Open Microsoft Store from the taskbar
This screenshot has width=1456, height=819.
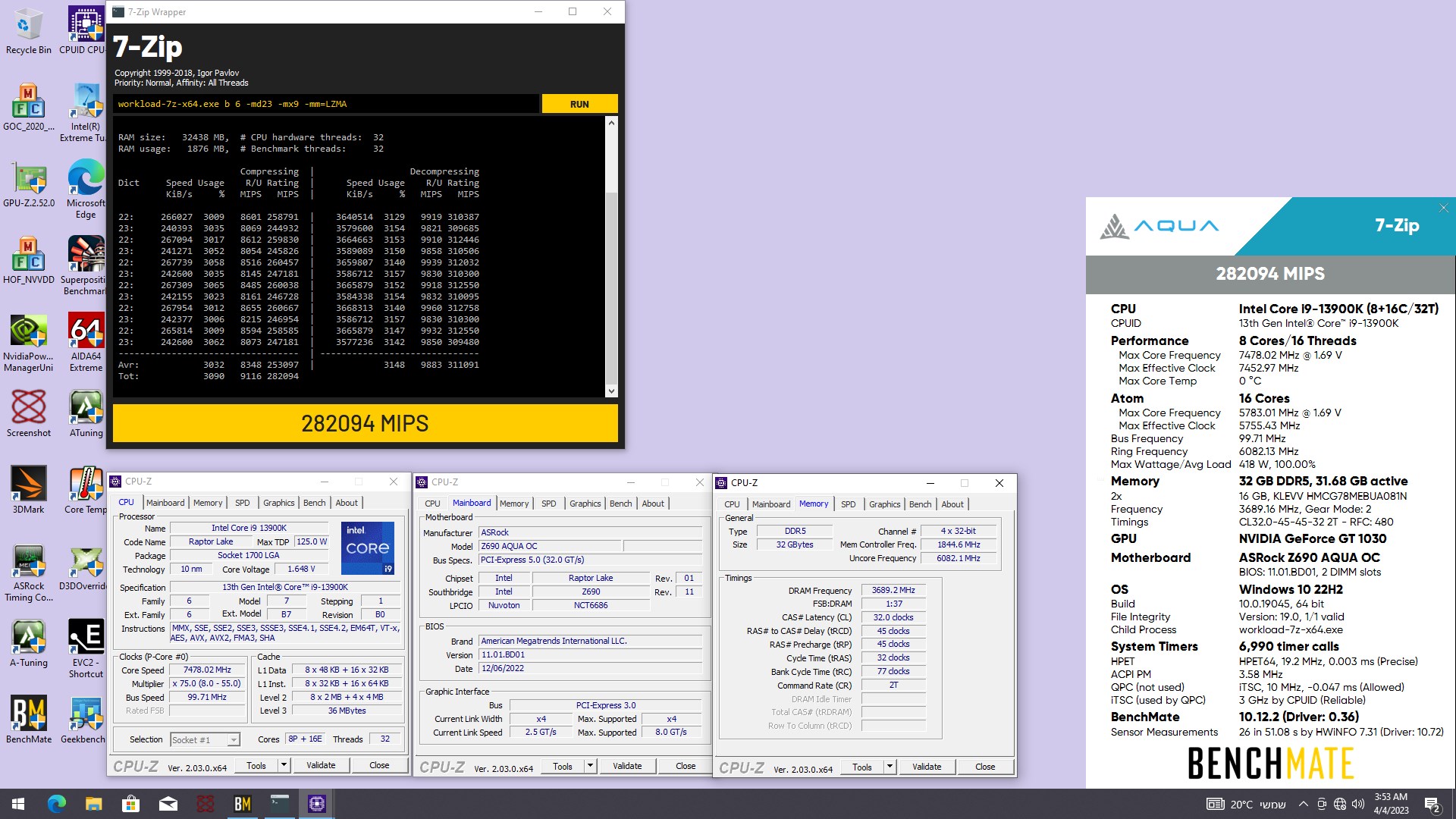point(130,804)
